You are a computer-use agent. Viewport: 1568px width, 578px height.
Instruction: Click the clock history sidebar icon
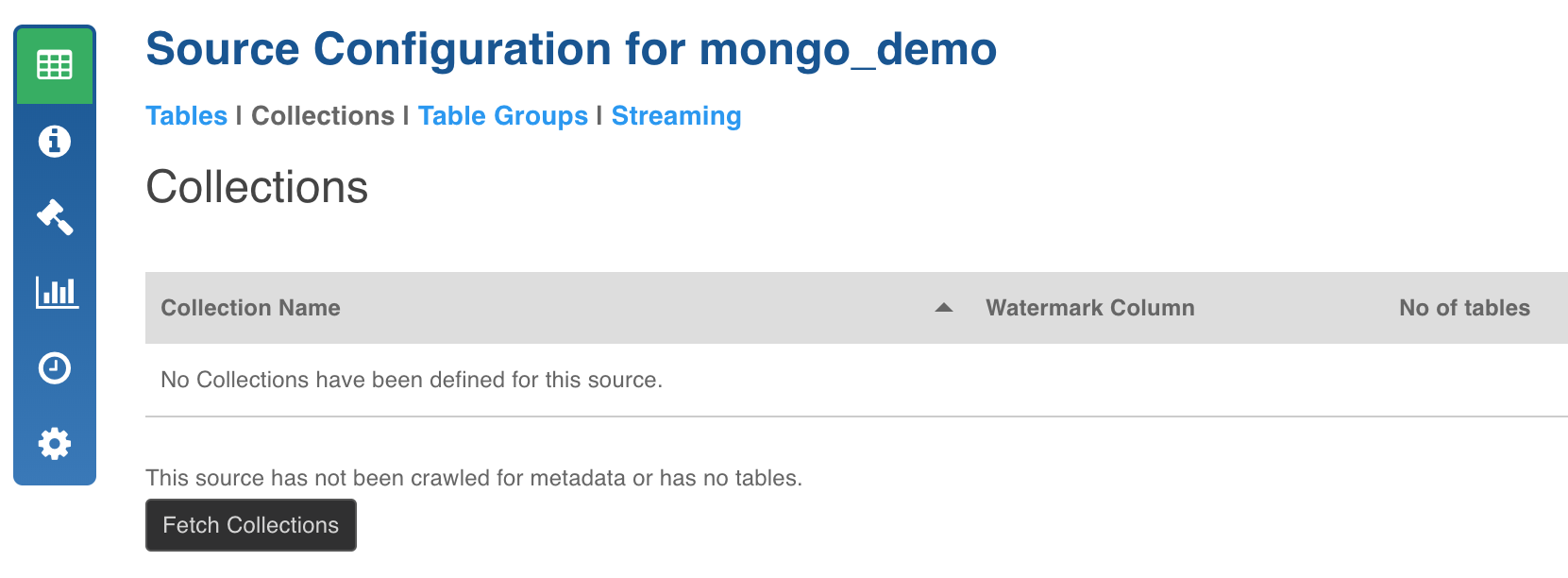(55, 367)
